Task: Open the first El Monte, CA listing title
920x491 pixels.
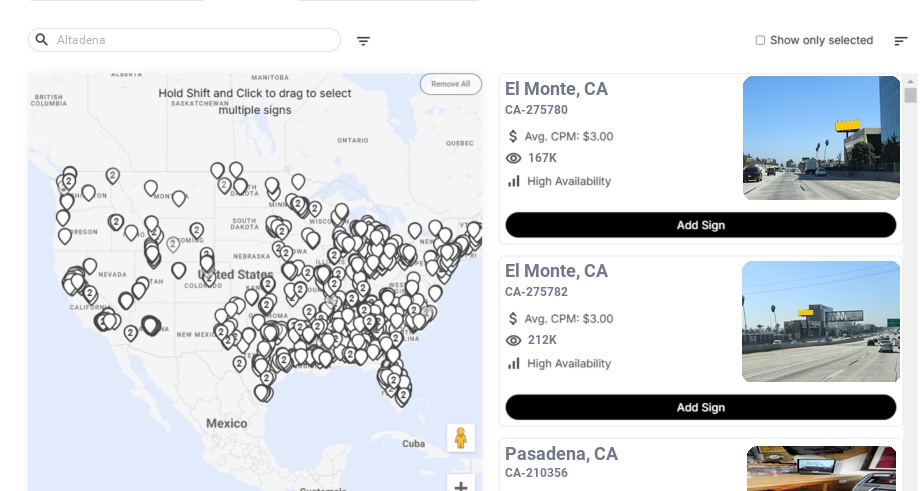Action: tap(556, 89)
